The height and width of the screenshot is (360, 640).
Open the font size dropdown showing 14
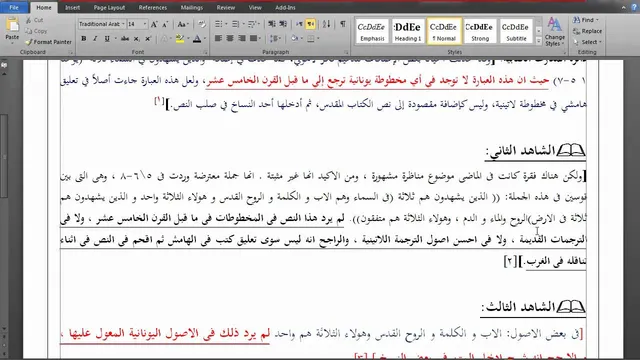[x=137, y=24]
